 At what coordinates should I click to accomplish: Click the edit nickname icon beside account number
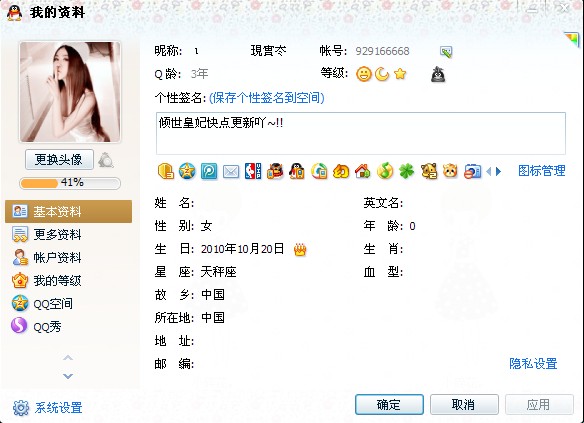[x=446, y=52]
